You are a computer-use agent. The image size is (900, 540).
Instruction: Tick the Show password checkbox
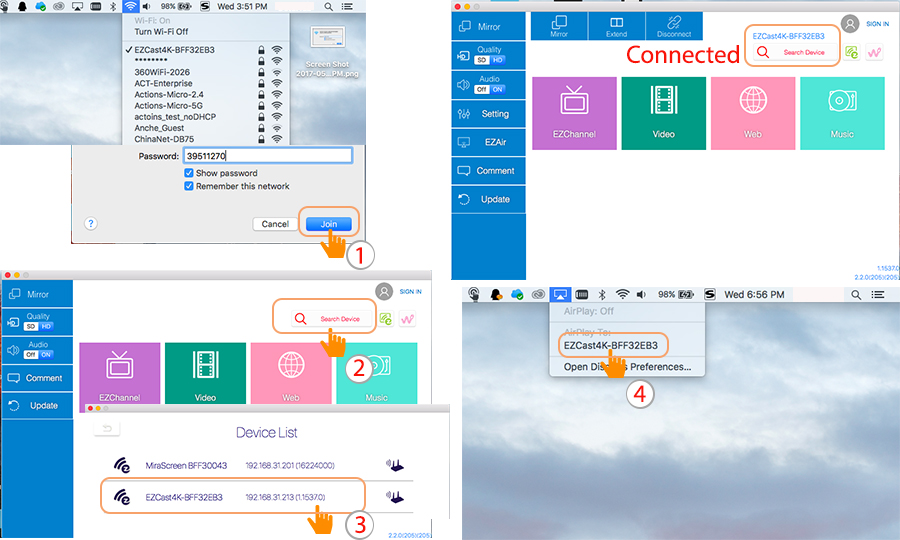pos(188,173)
